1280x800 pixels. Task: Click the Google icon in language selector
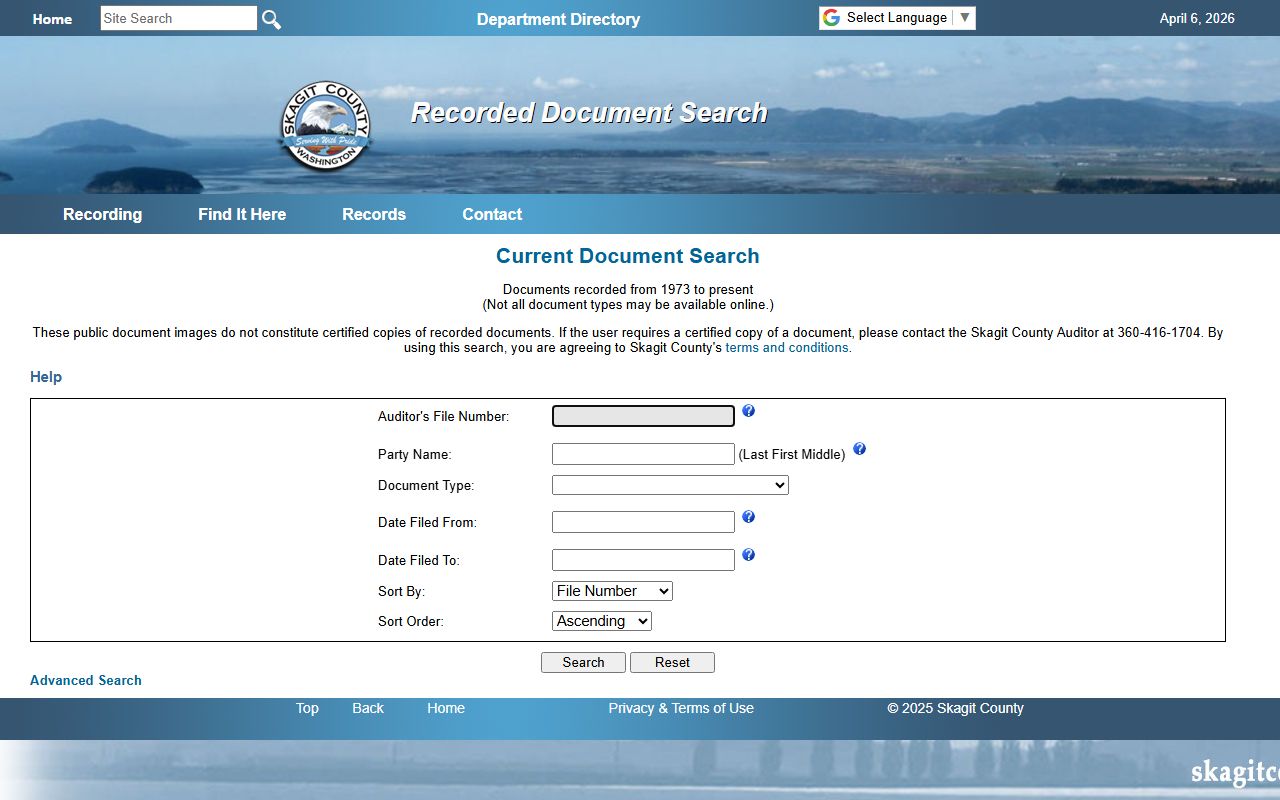click(831, 18)
